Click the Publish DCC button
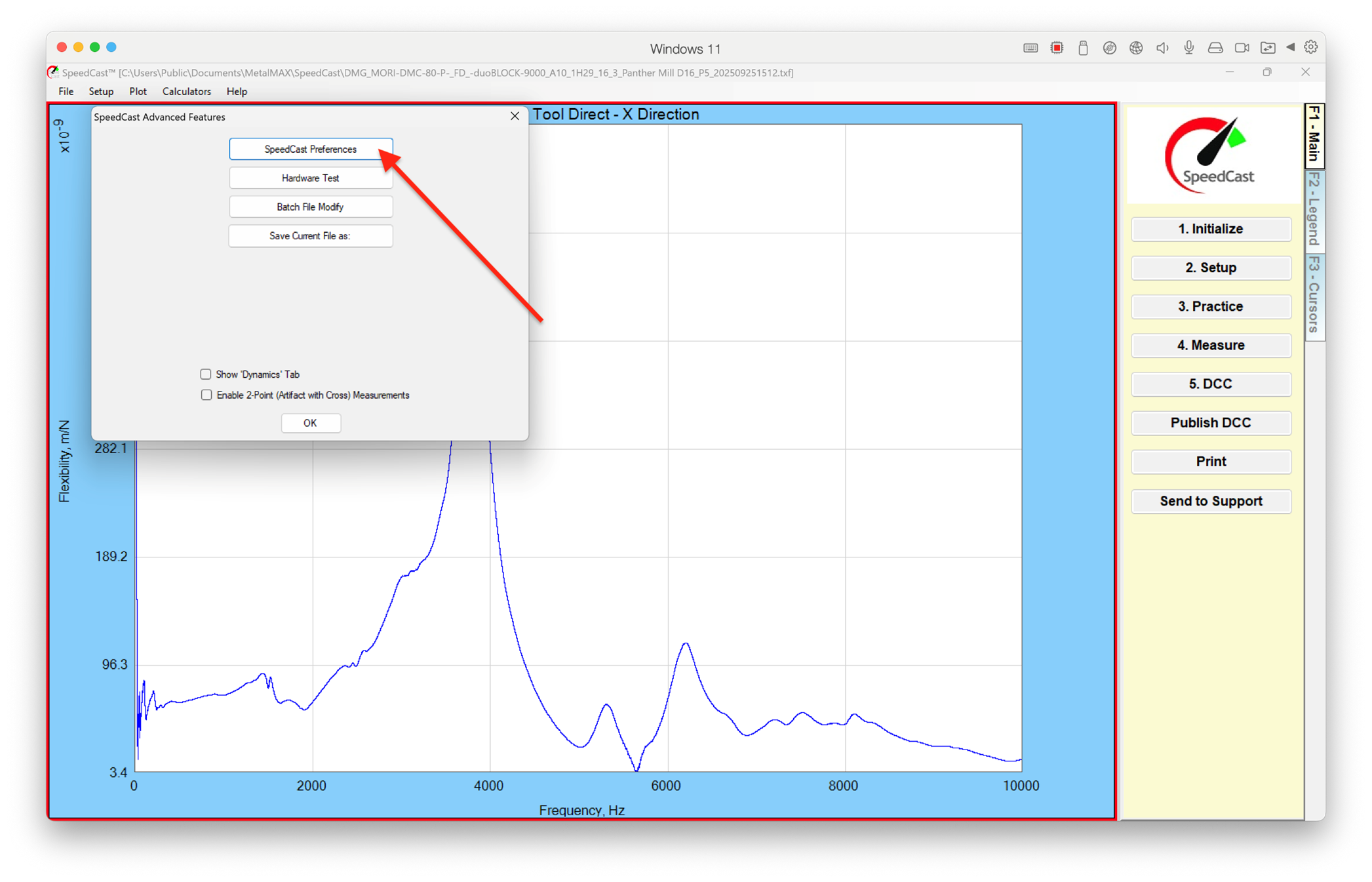Viewport: 1372px width, 882px height. point(1211,422)
